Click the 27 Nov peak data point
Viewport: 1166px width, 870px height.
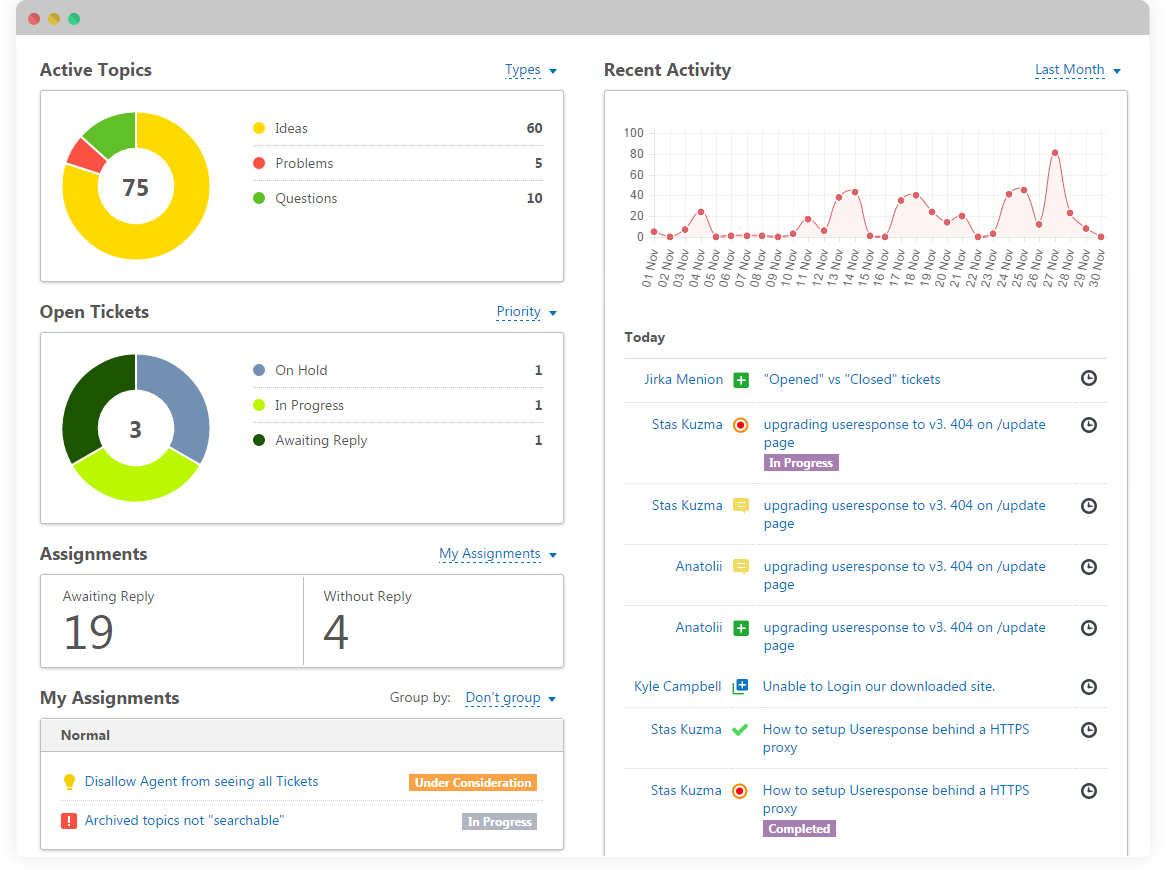click(1054, 153)
